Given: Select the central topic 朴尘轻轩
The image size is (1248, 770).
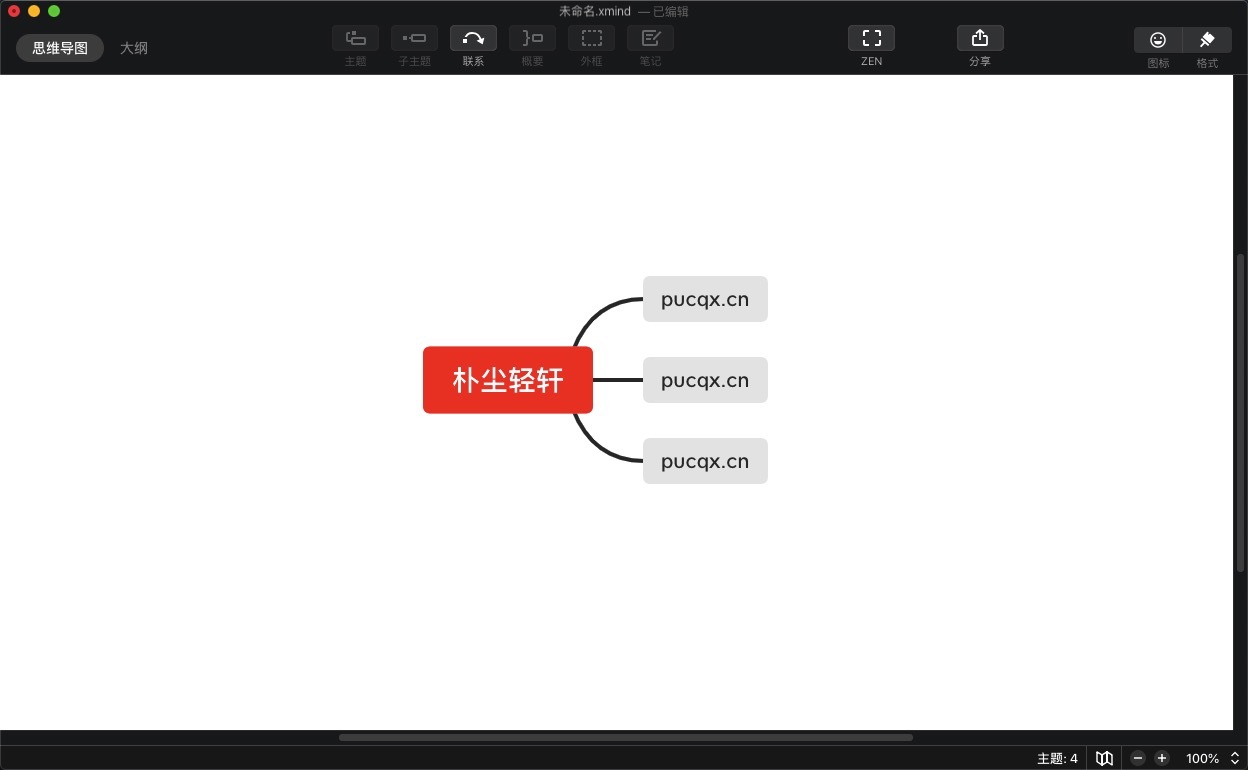Looking at the screenshot, I should click(508, 380).
